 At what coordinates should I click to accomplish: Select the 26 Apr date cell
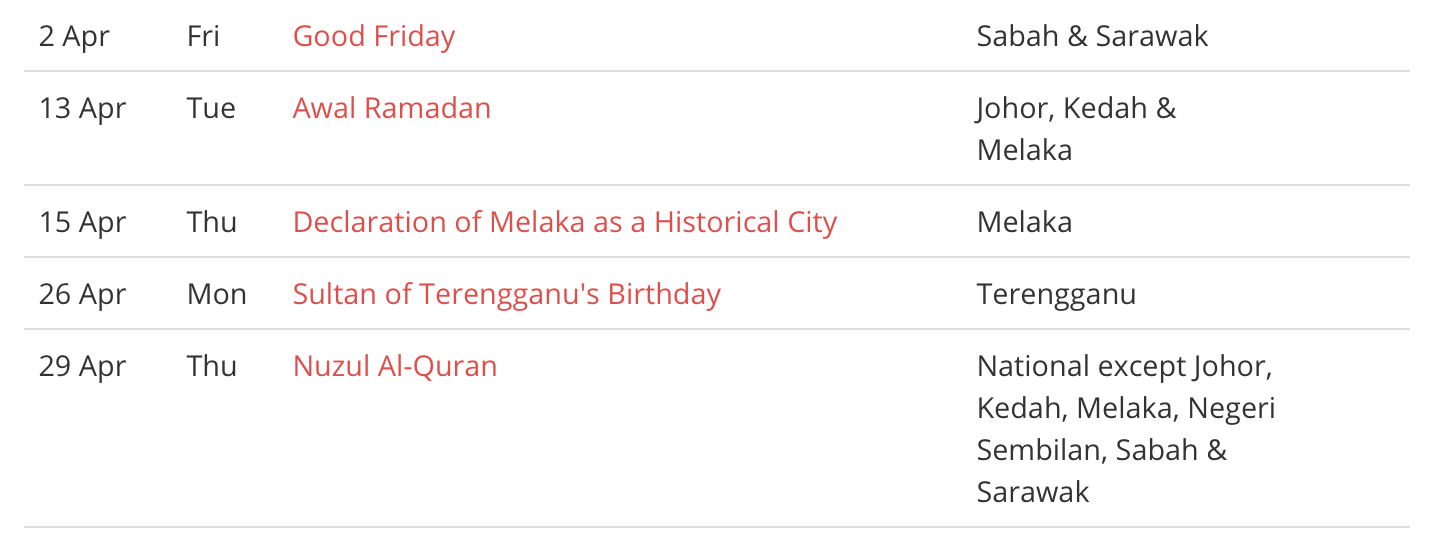click(x=82, y=294)
